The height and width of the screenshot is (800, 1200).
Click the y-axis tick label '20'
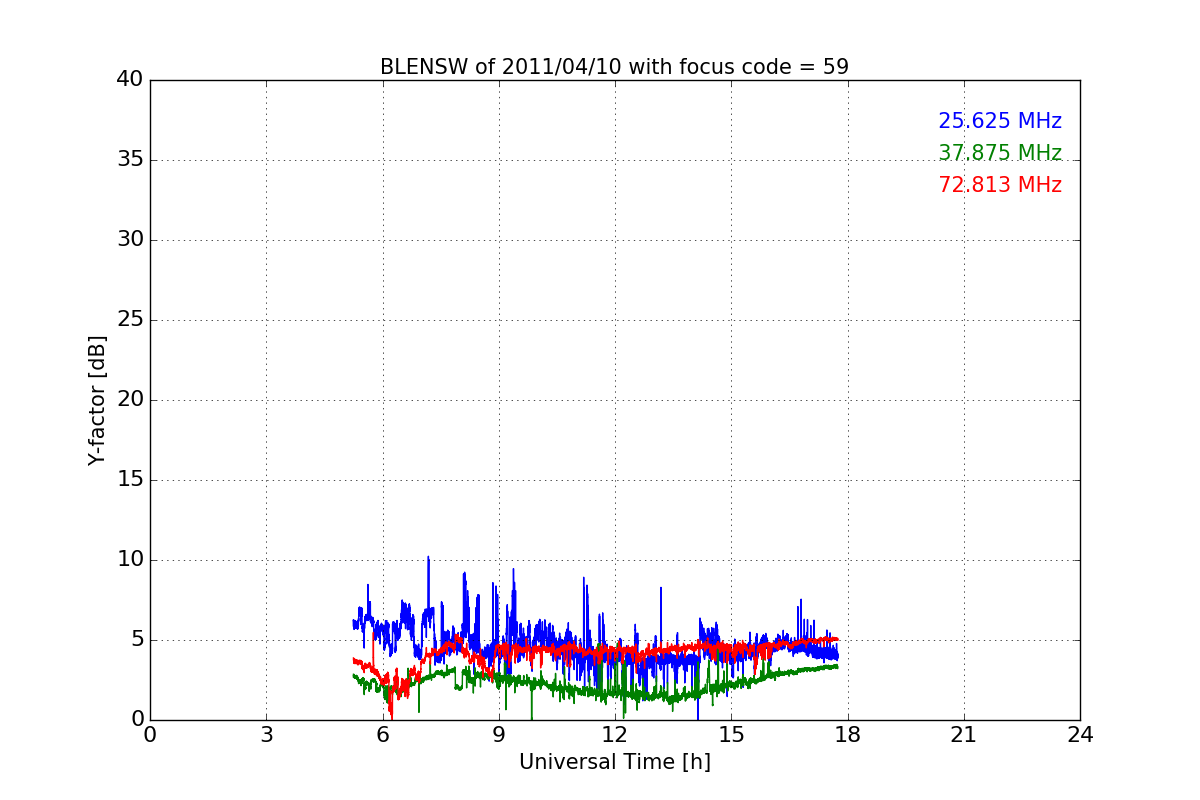(130, 400)
